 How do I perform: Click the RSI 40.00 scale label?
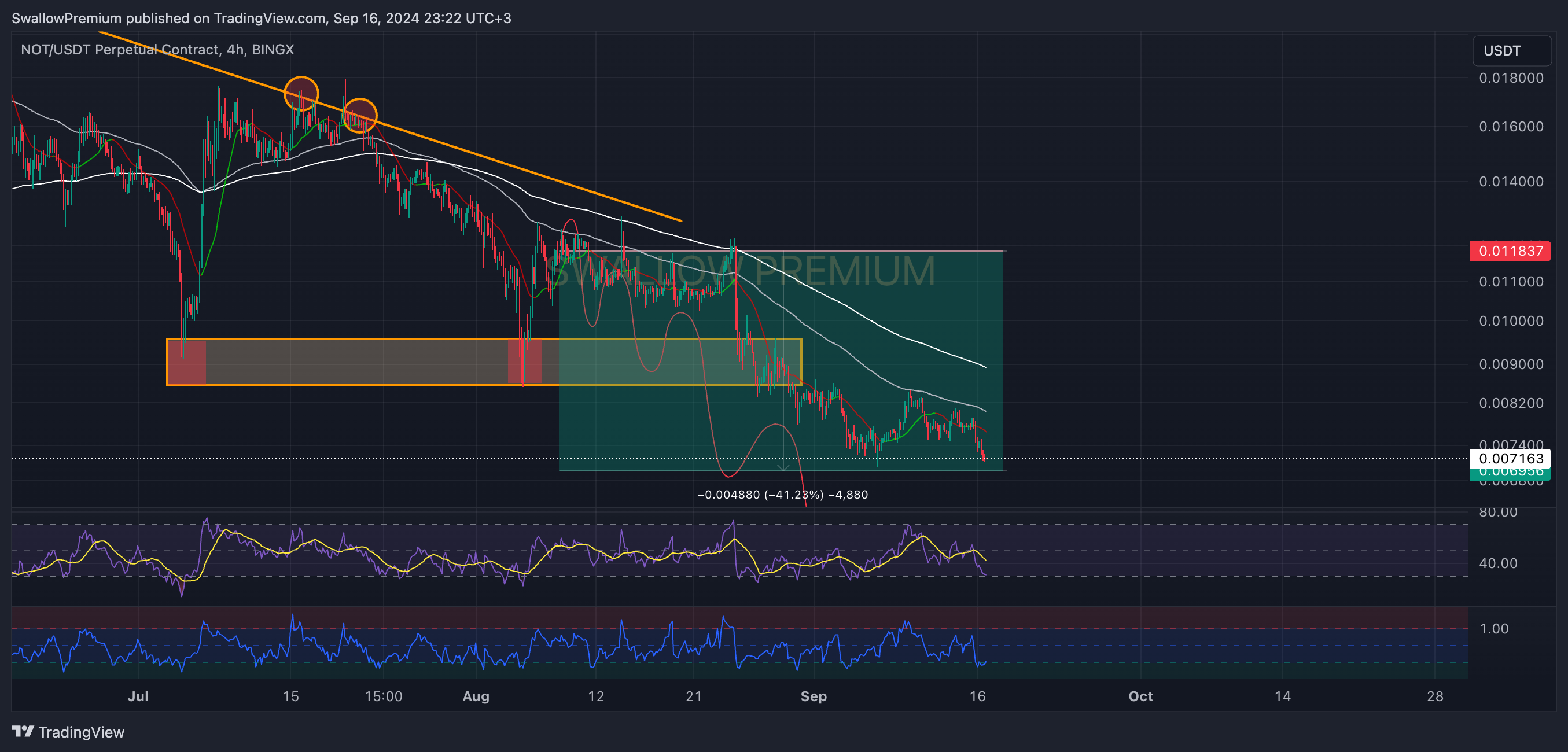1498,563
